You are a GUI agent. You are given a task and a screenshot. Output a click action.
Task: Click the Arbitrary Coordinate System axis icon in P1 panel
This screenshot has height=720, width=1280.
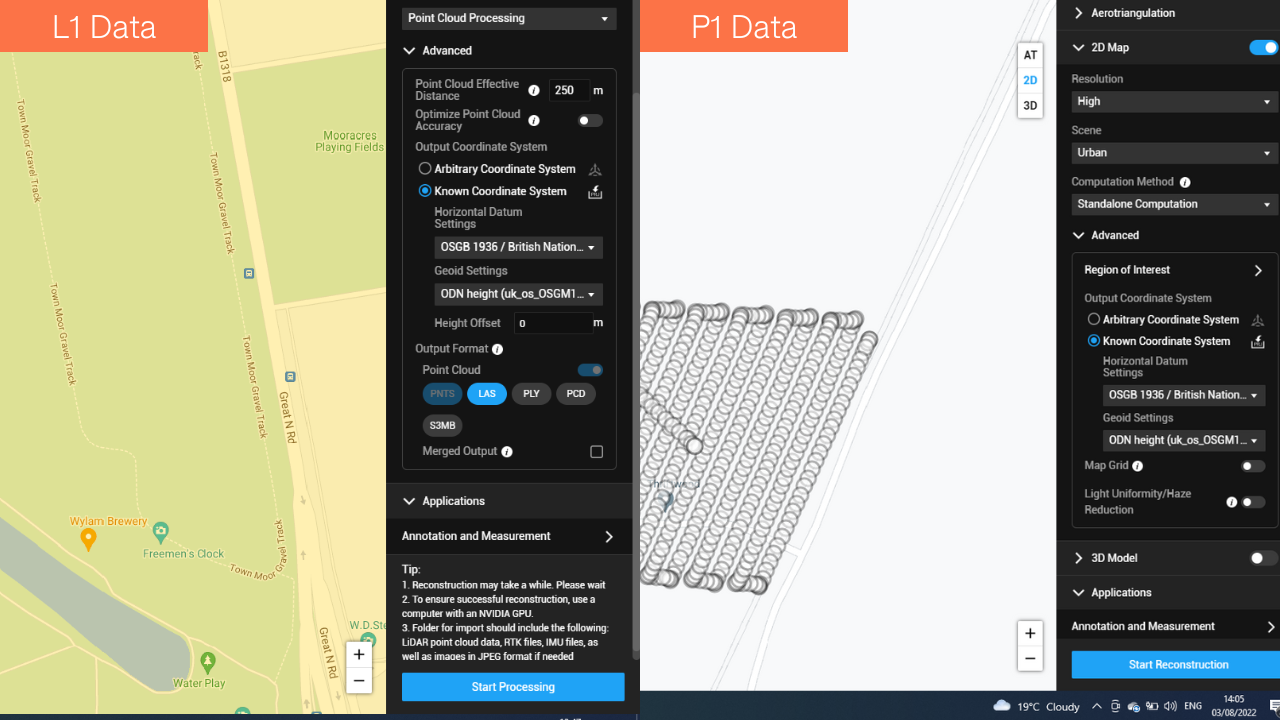tap(1258, 320)
